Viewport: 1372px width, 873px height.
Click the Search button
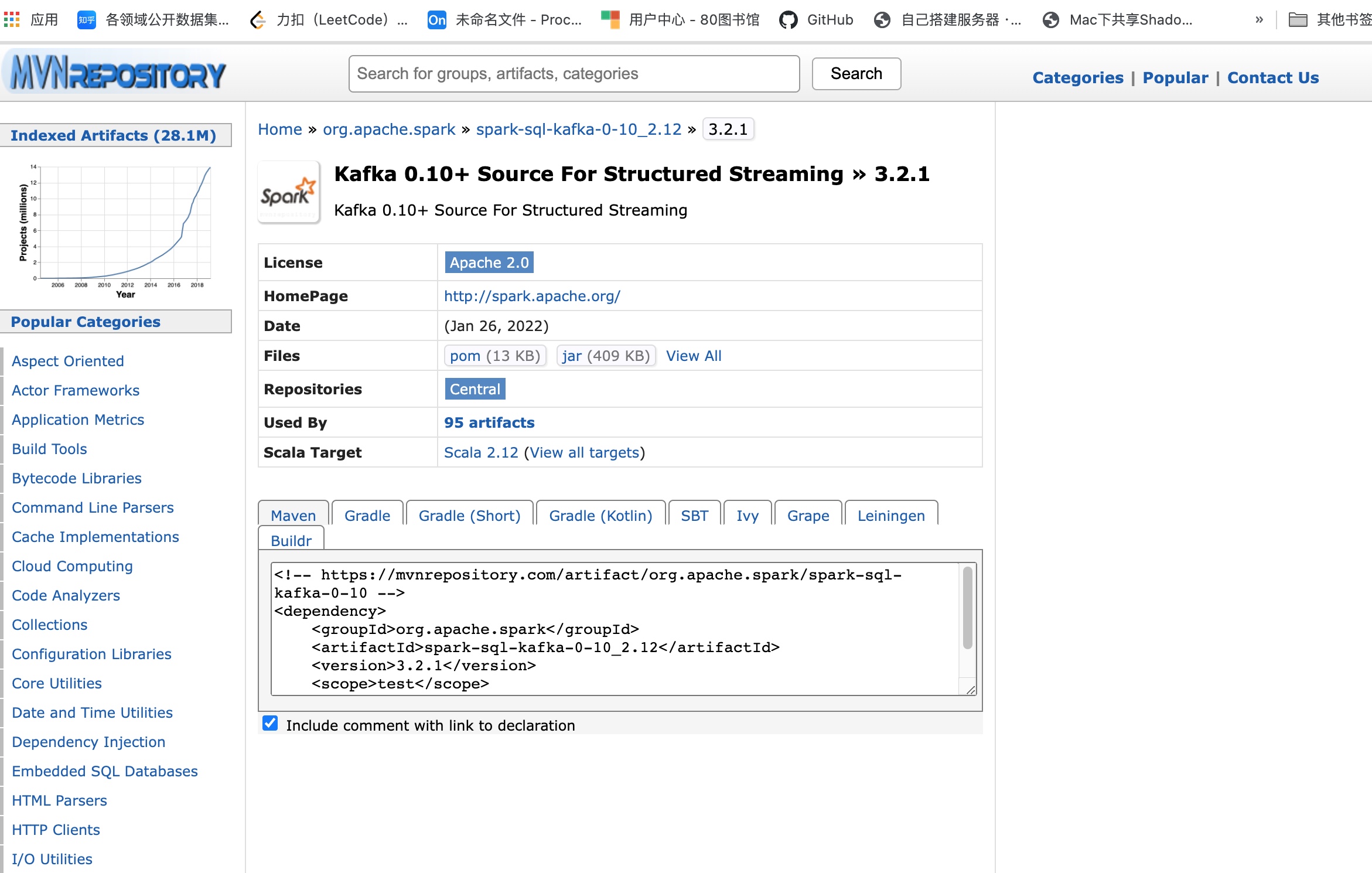pos(856,74)
